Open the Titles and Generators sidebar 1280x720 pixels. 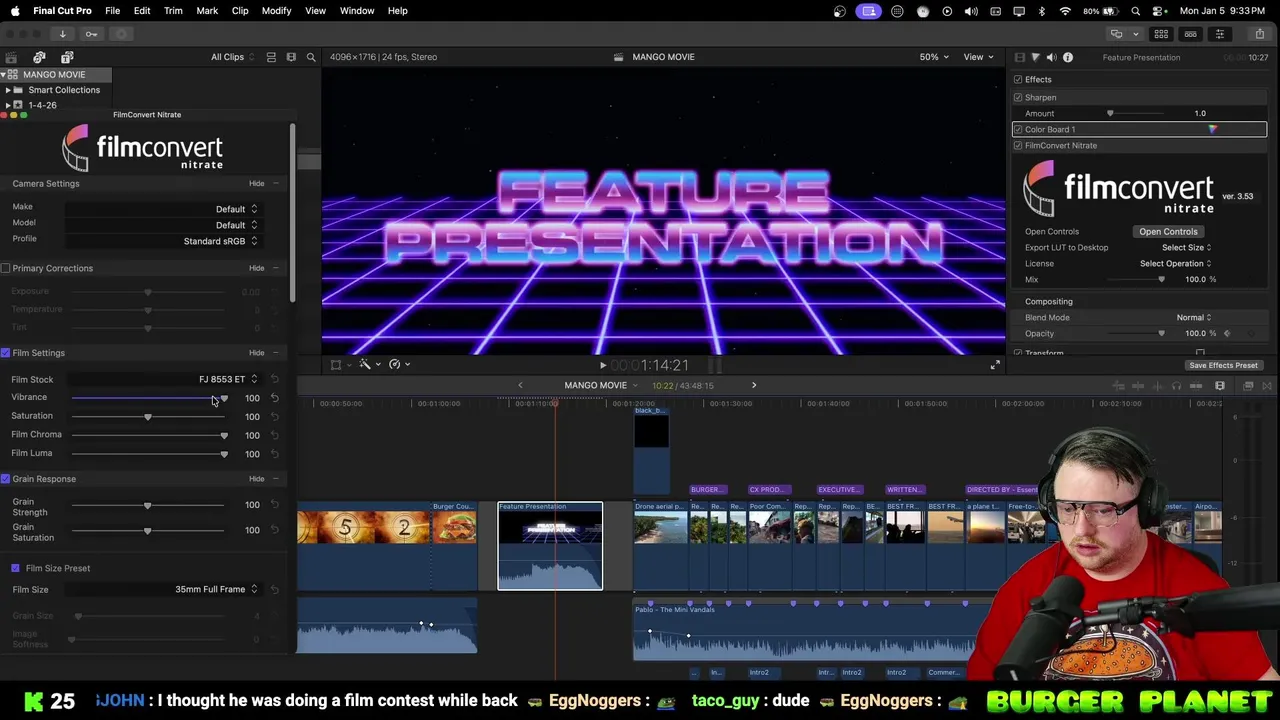click(67, 57)
